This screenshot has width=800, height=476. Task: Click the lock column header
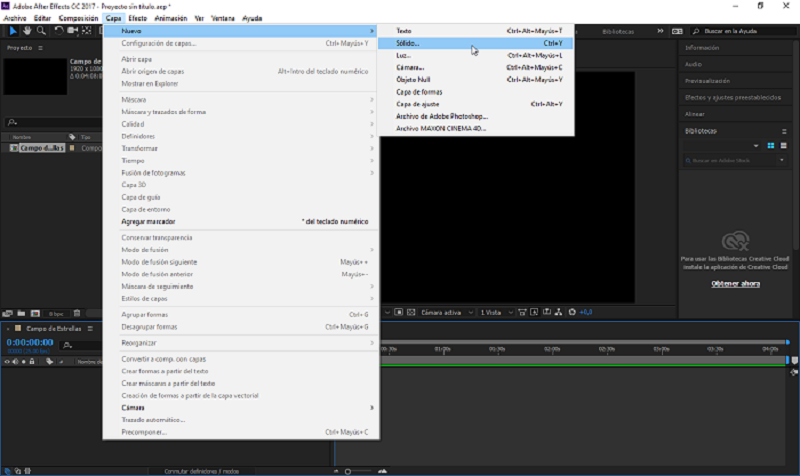click(32, 362)
